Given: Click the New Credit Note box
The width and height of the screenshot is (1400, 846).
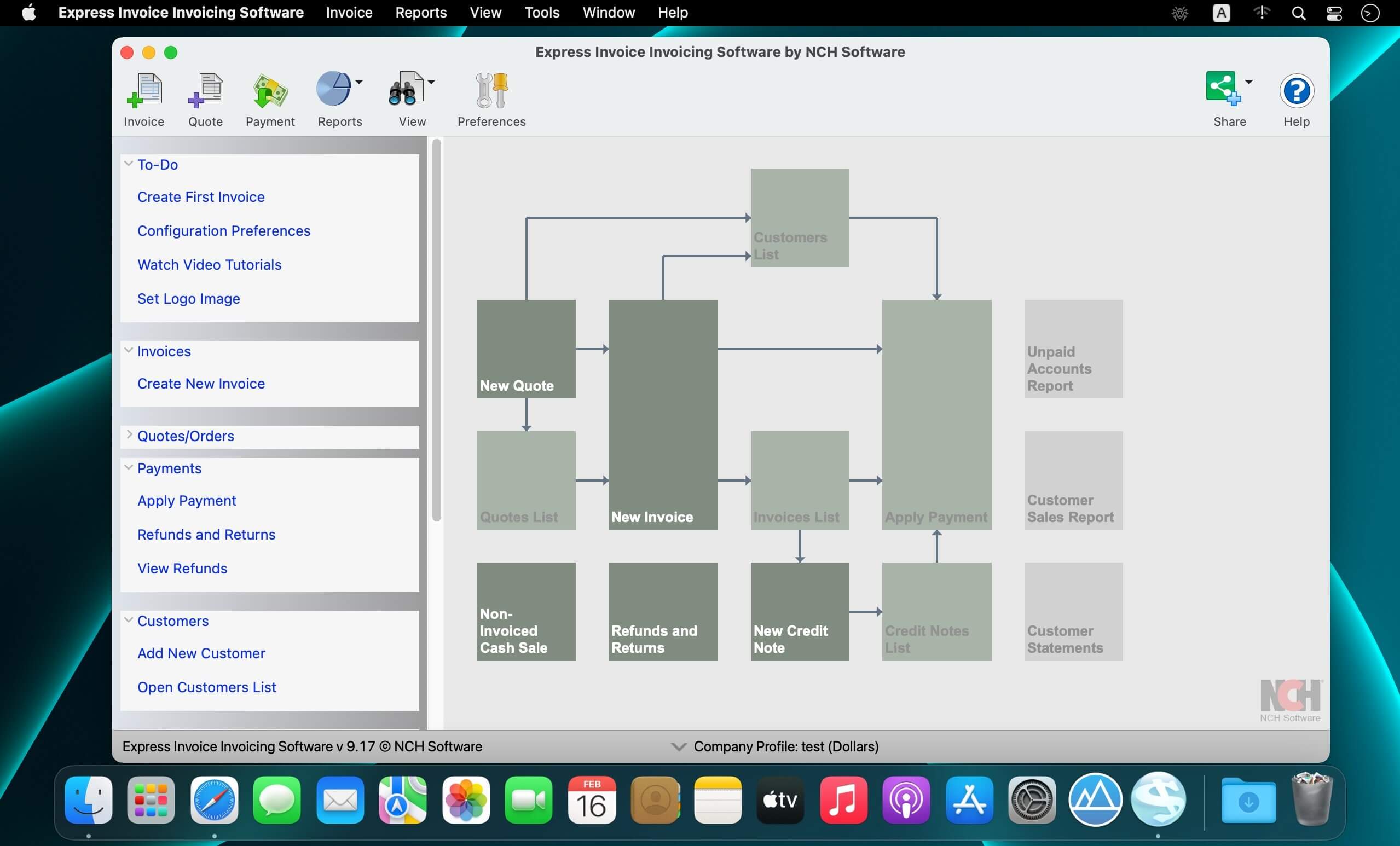Looking at the screenshot, I should (800, 611).
